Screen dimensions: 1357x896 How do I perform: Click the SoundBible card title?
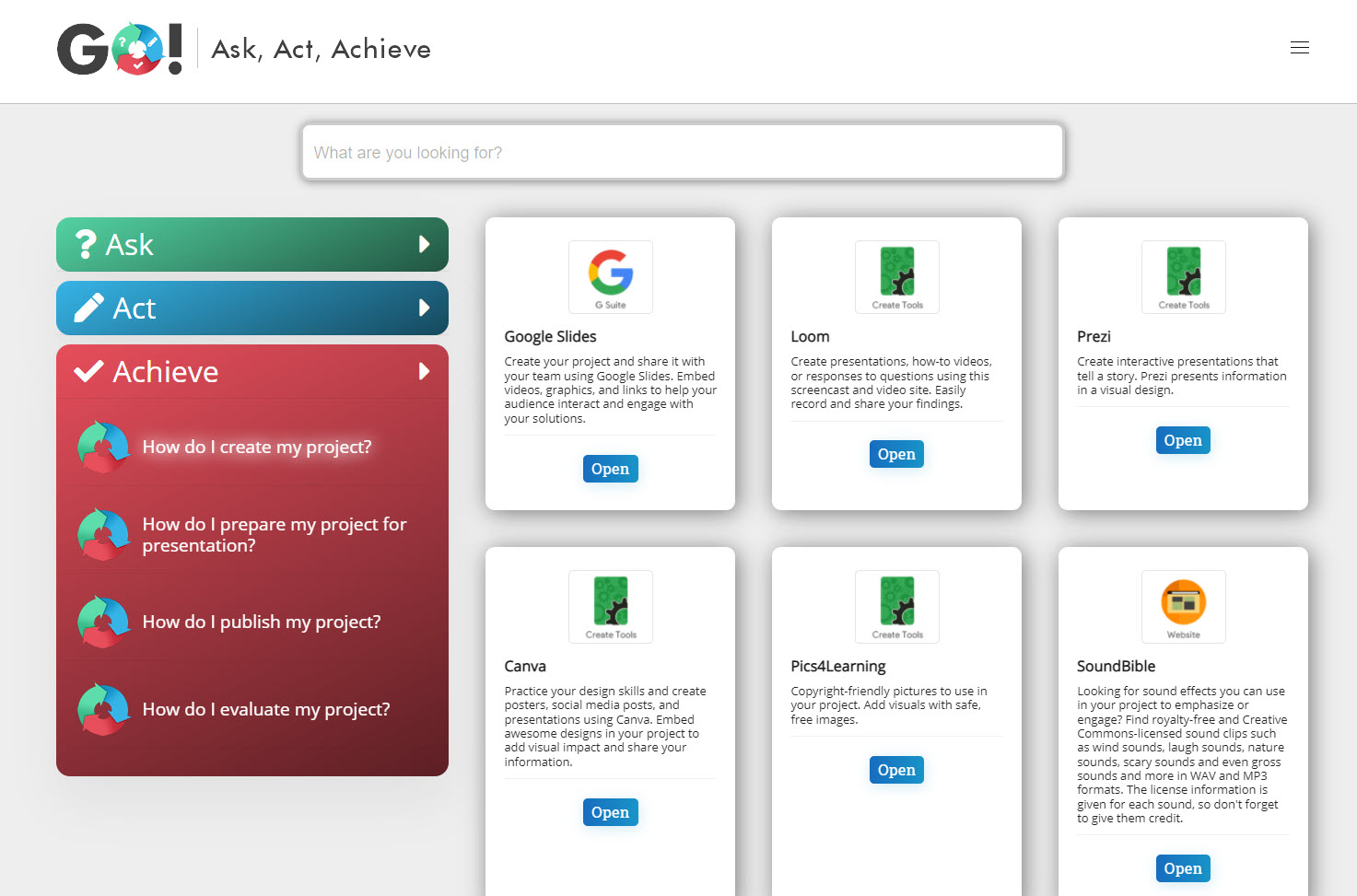click(1116, 667)
